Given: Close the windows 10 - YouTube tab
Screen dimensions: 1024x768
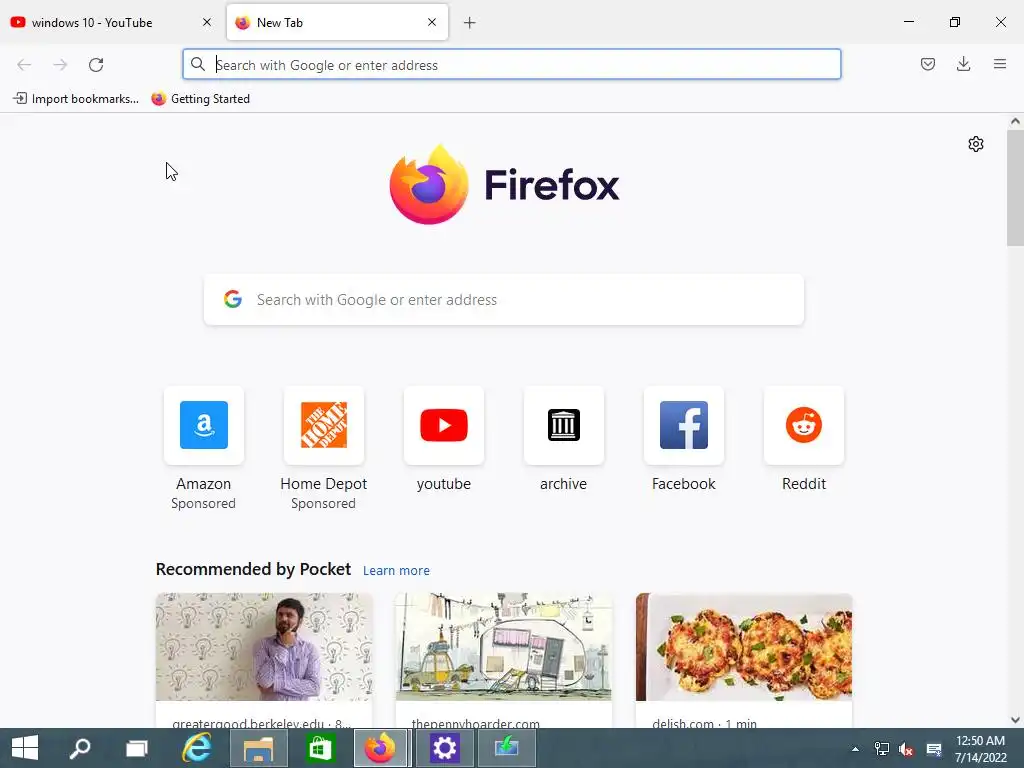Looking at the screenshot, I should [x=207, y=22].
